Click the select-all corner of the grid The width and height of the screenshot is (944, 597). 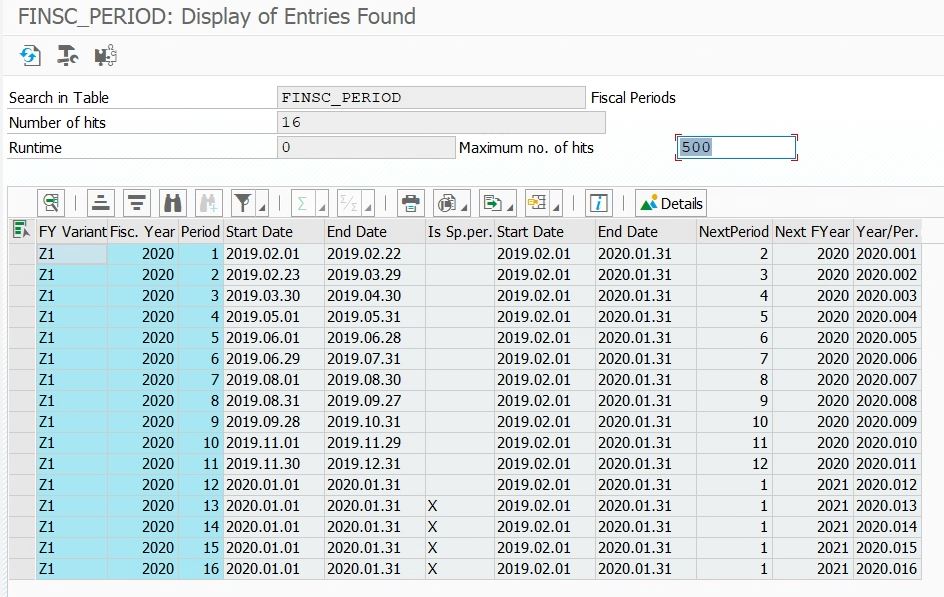click(20, 231)
